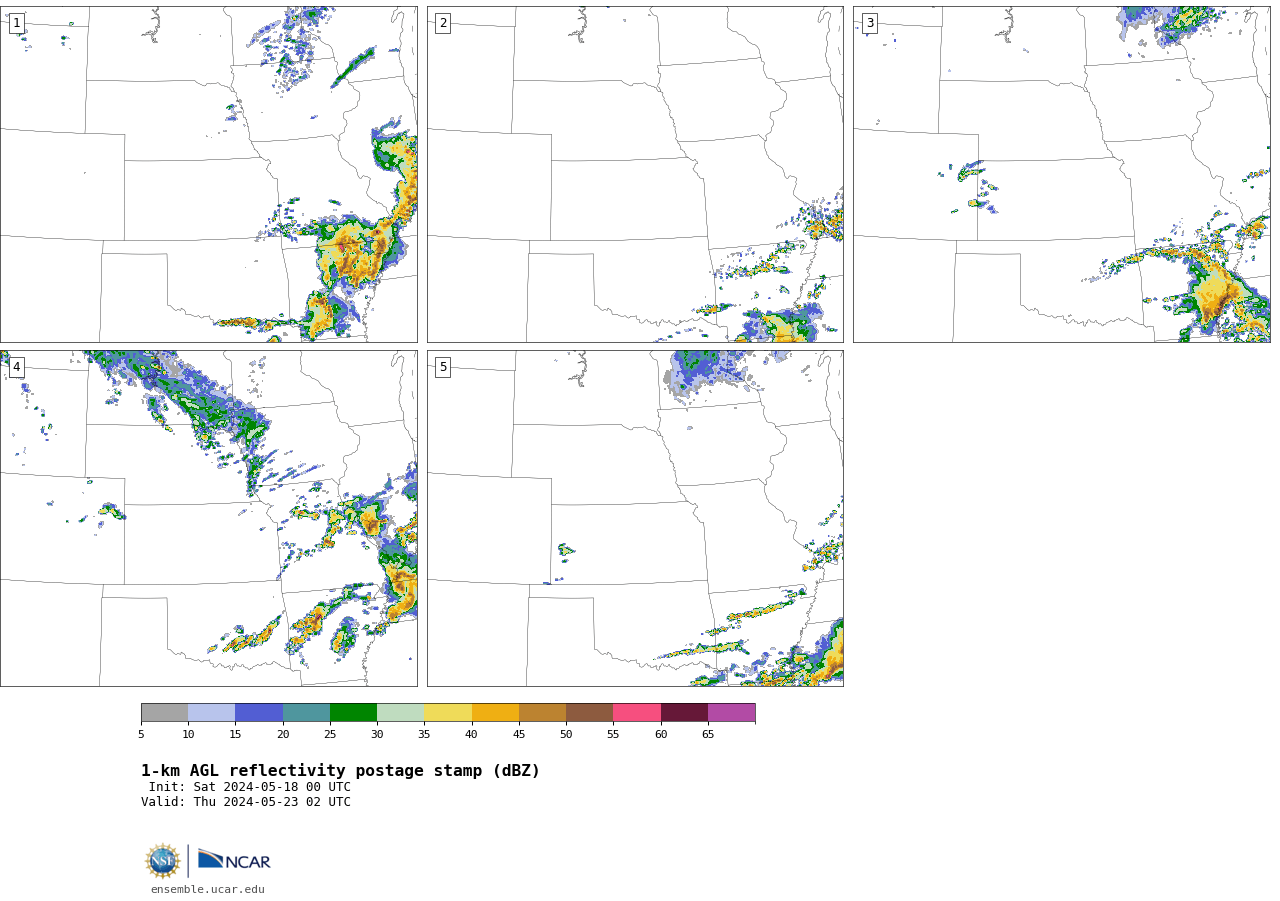Click the NCAR logo
The image size is (1280, 901).
tap(234, 860)
